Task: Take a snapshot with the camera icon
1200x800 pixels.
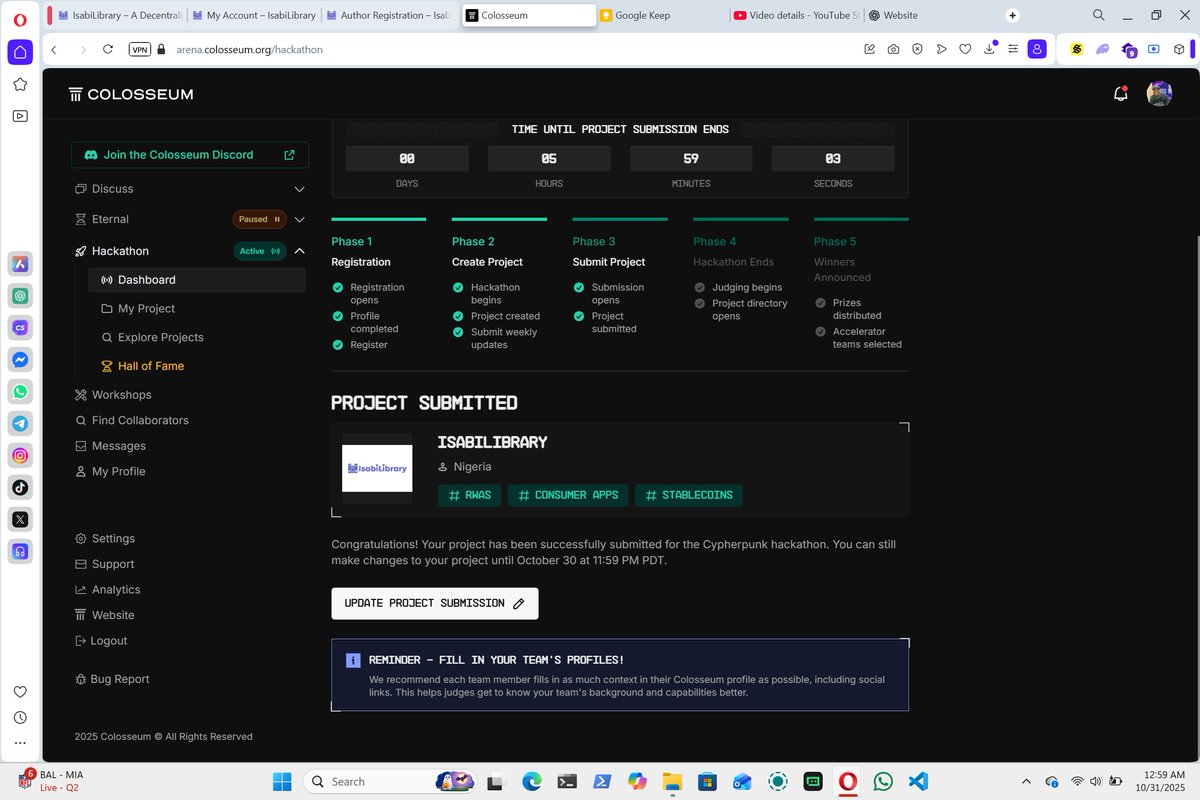Action: pos(893,49)
